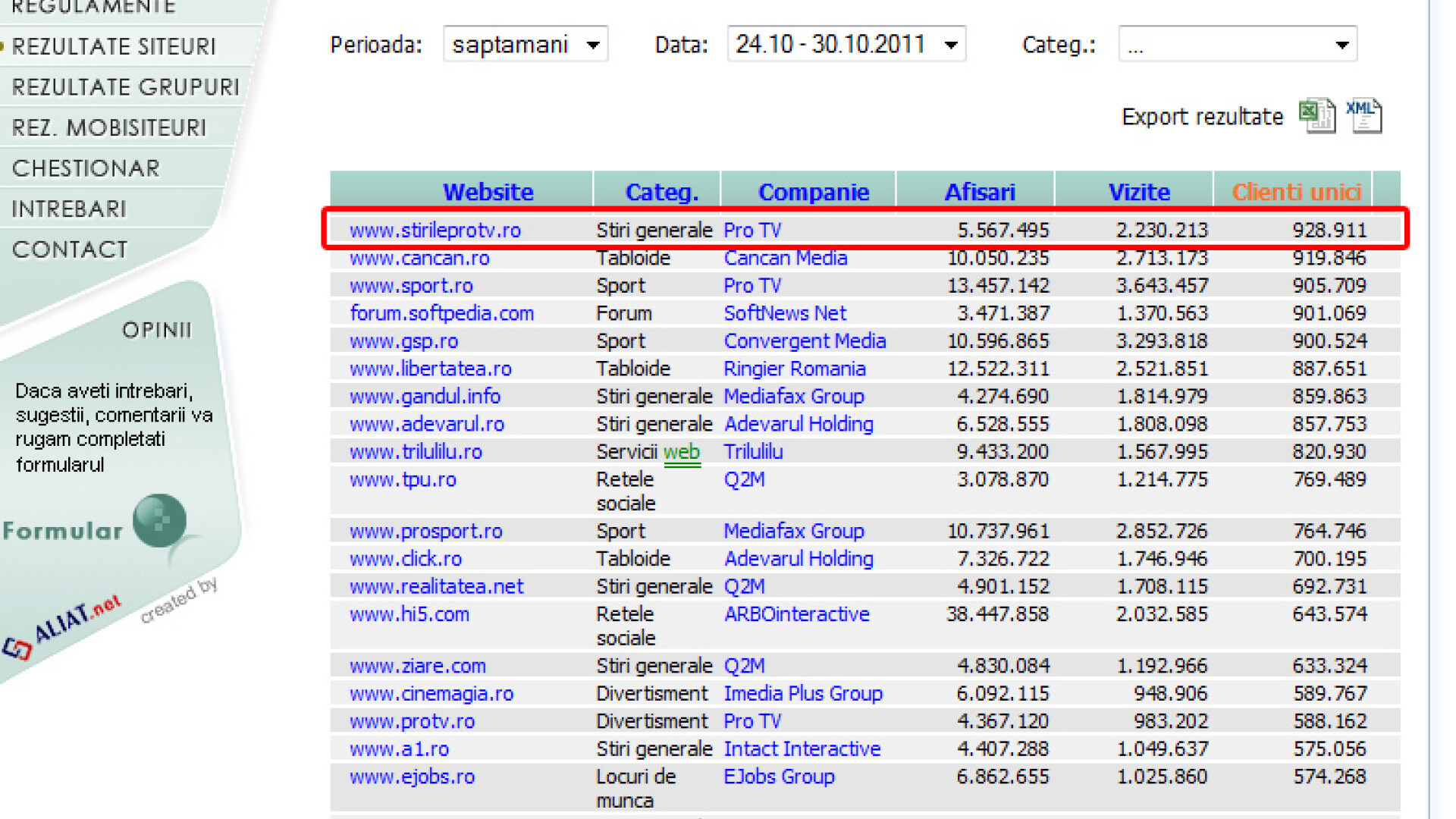The width and height of the screenshot is (1456, 819).
Task: Open the Data dropdown showing 24.10 - 30.10.2011
Action: pos(846,43)
